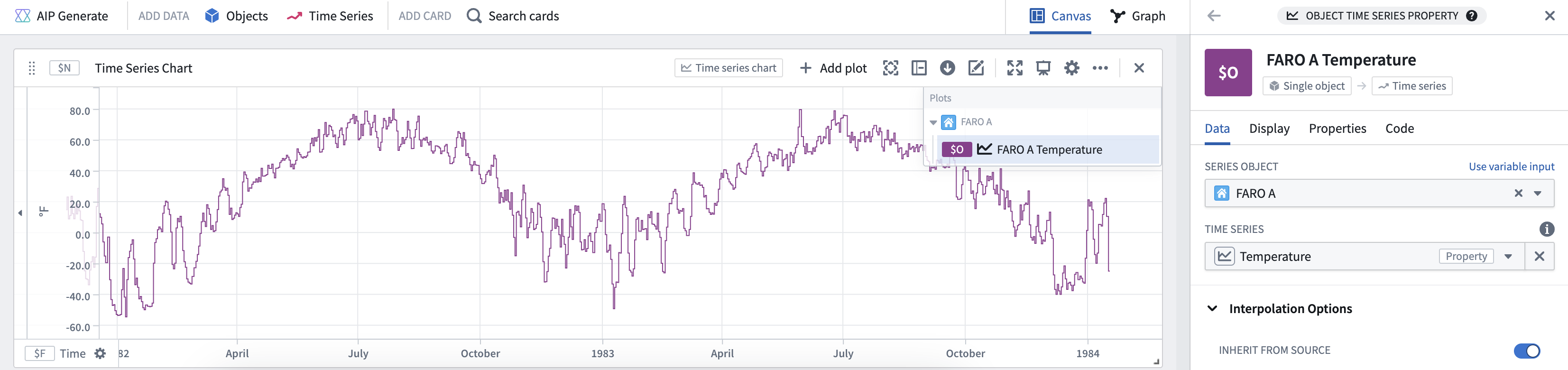
Task: Switch to the Canvas view tab
Action: pyautogui.click(x=1061, y=16)
